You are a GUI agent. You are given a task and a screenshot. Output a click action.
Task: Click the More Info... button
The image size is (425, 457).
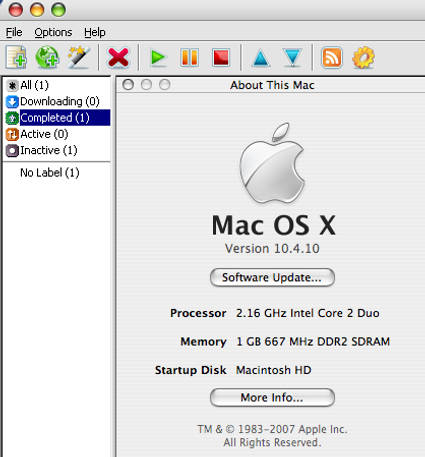[x=272, y=397]
